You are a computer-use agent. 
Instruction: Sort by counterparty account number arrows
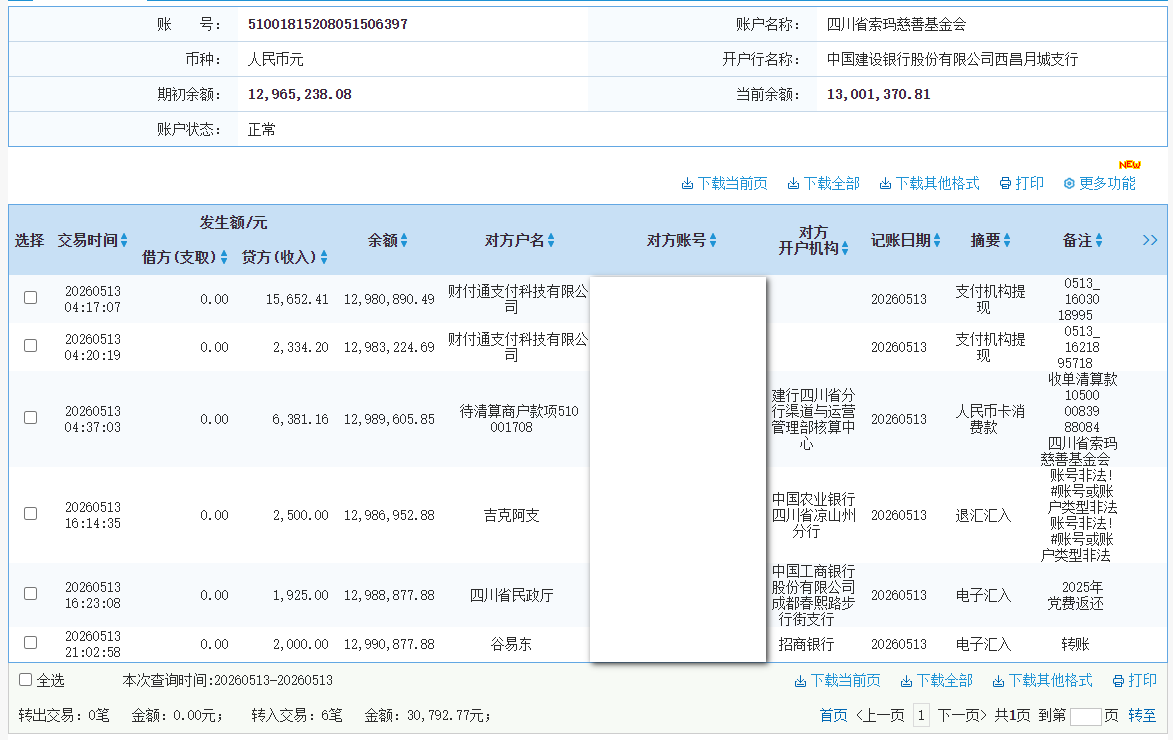tap(713, 240)
